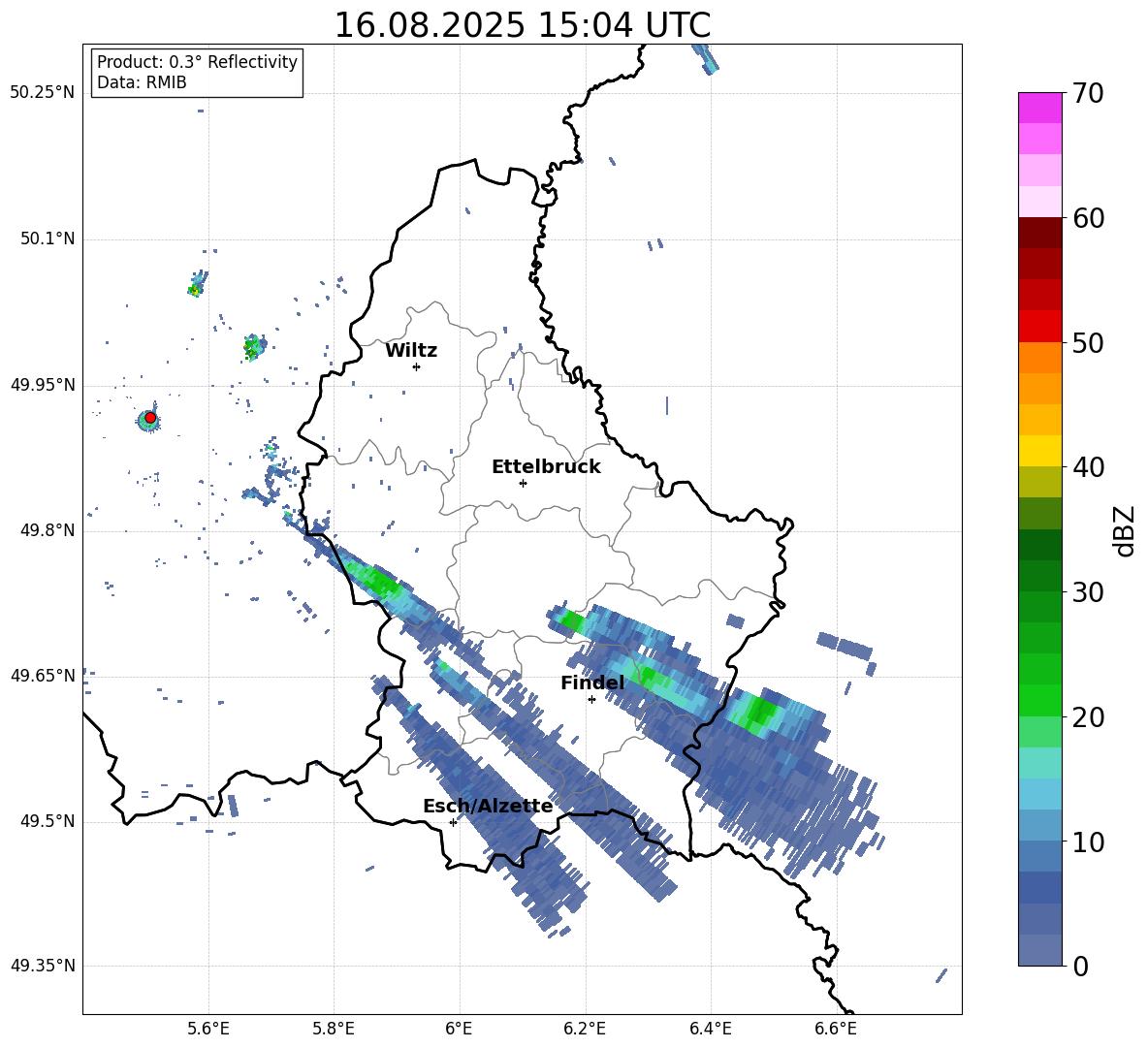Click the 10 colorbar tick label
The width and height of the screenshot is (1148, 1048).
[1088, 842]
